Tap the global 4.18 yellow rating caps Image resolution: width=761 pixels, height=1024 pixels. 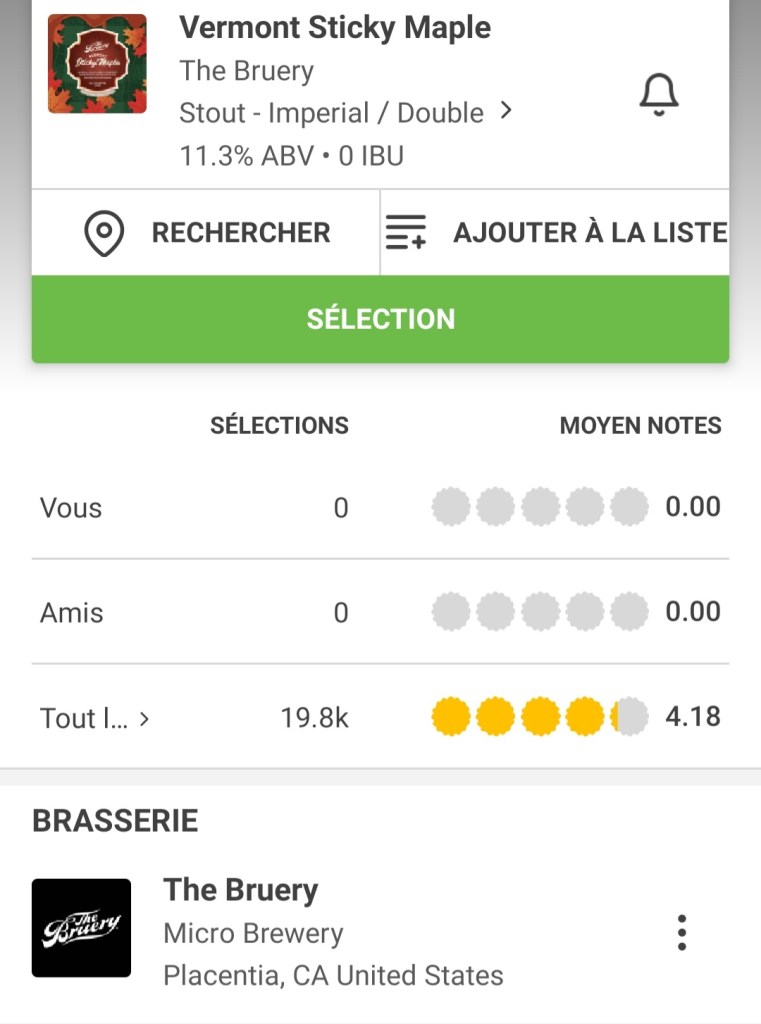point(539,717)
